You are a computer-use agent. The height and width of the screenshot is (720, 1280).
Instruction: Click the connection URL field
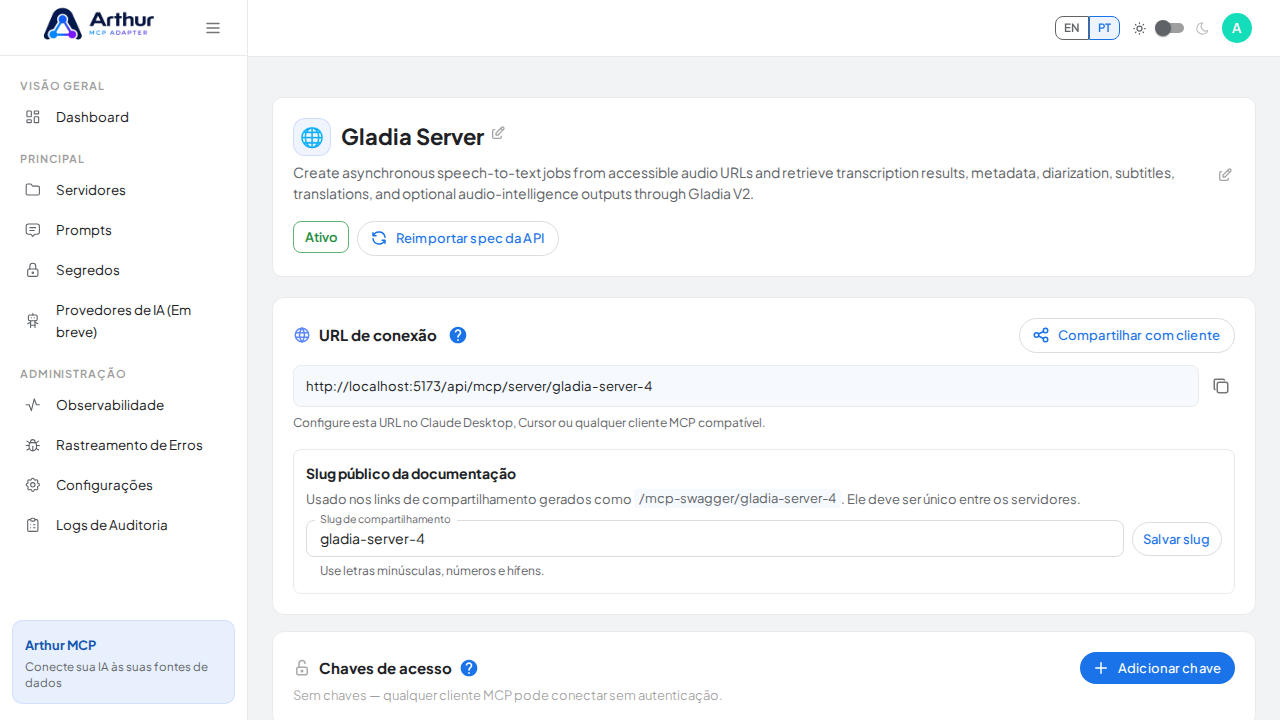pos(746,386)
